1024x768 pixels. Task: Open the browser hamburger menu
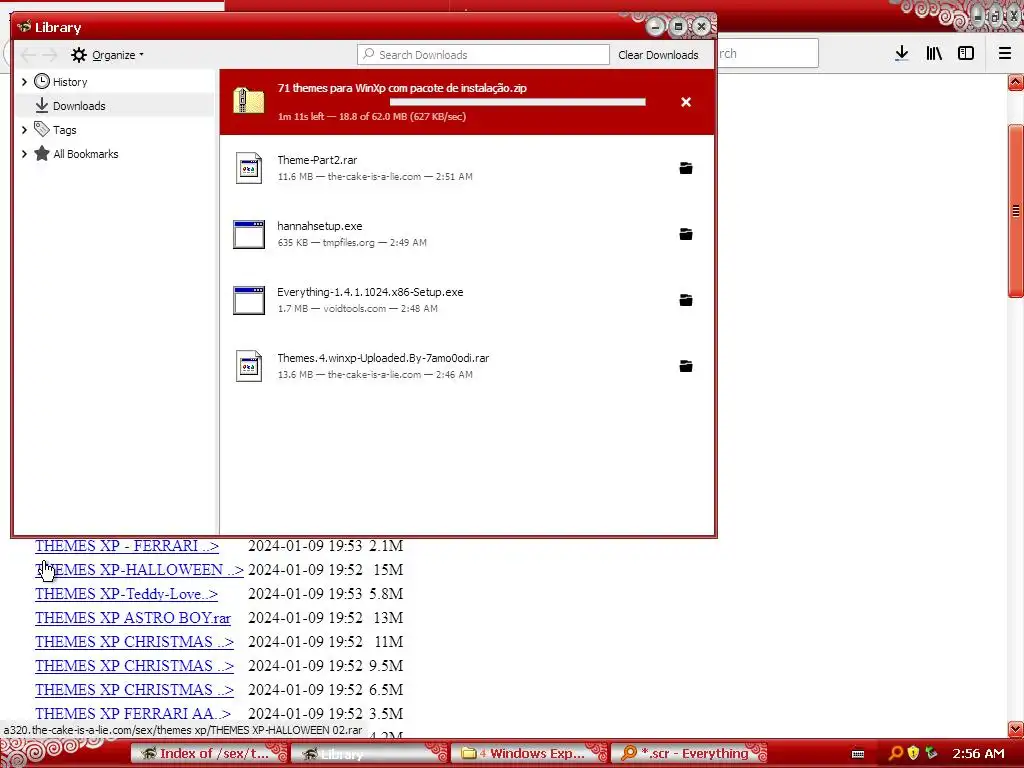click(1004, 54)
